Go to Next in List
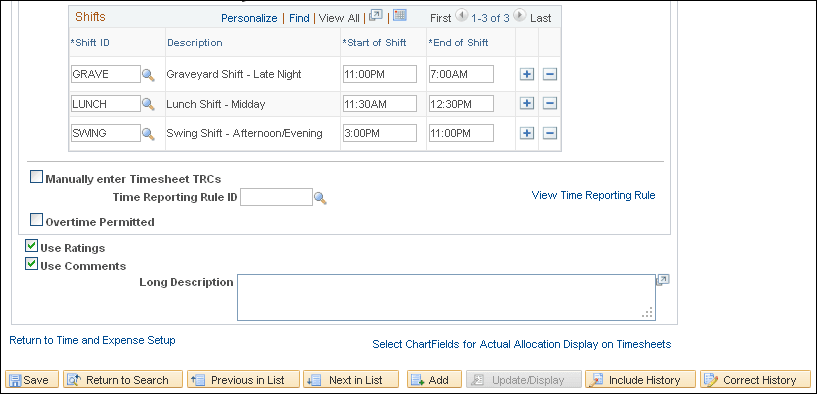817x394 pixels. click(x=351, y=380)
